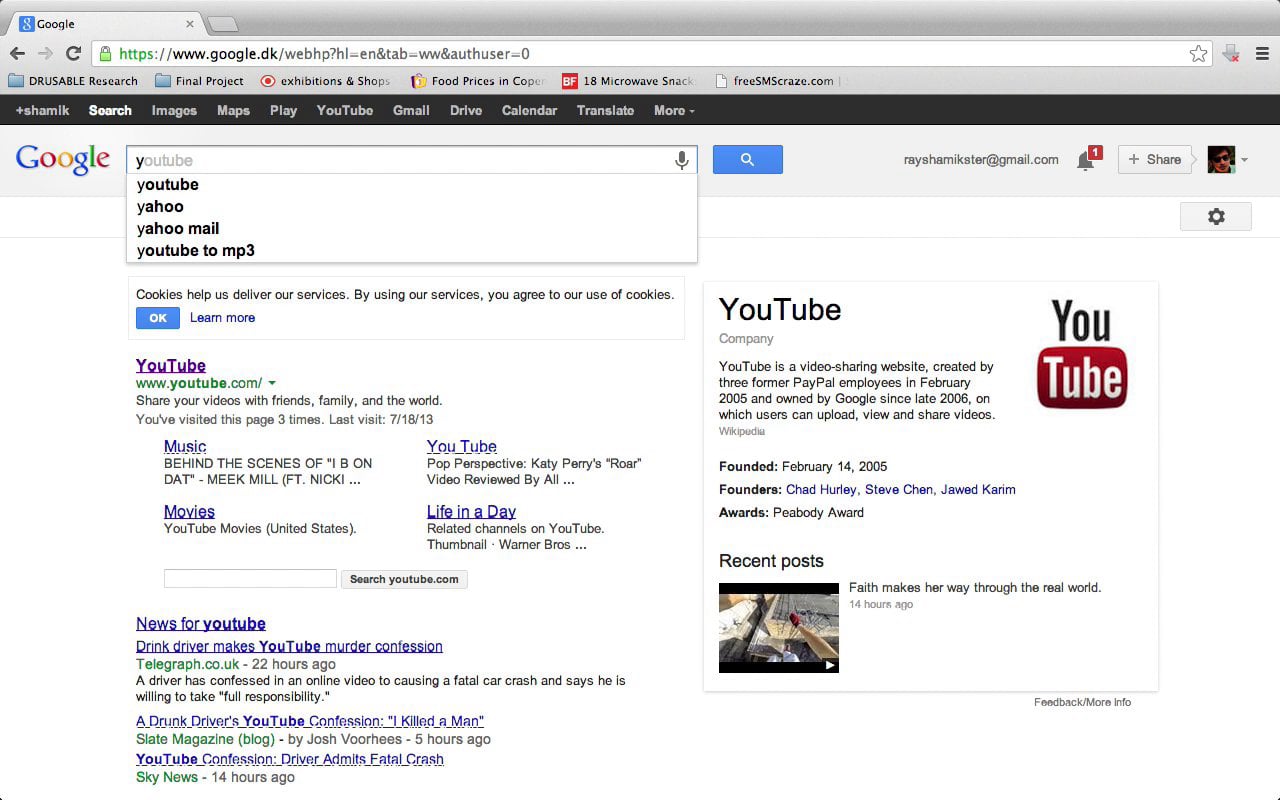Screen dimensions: 1280x800
Task: Click Learn more about cookies
Action: point(222,318)
